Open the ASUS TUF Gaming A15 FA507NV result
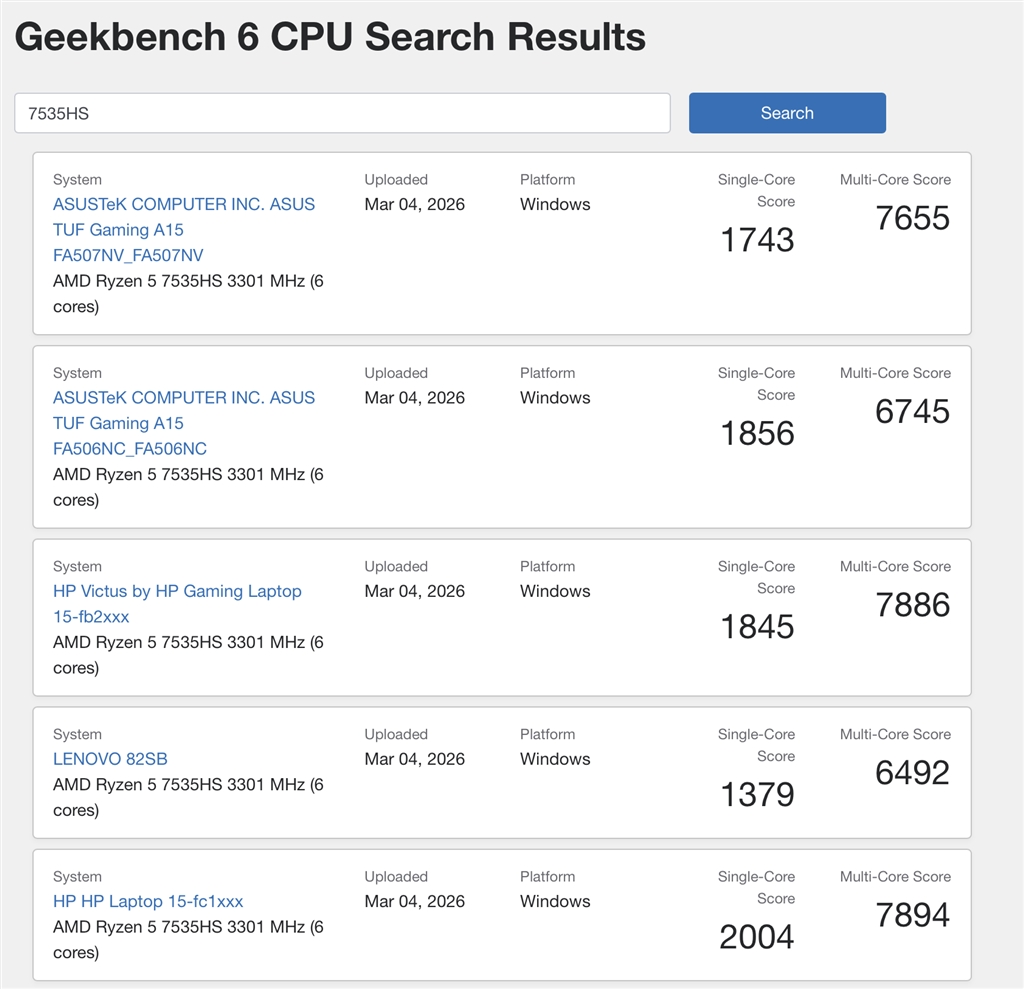The height and width of the screenshot is (989, 1024). [184, 229]
